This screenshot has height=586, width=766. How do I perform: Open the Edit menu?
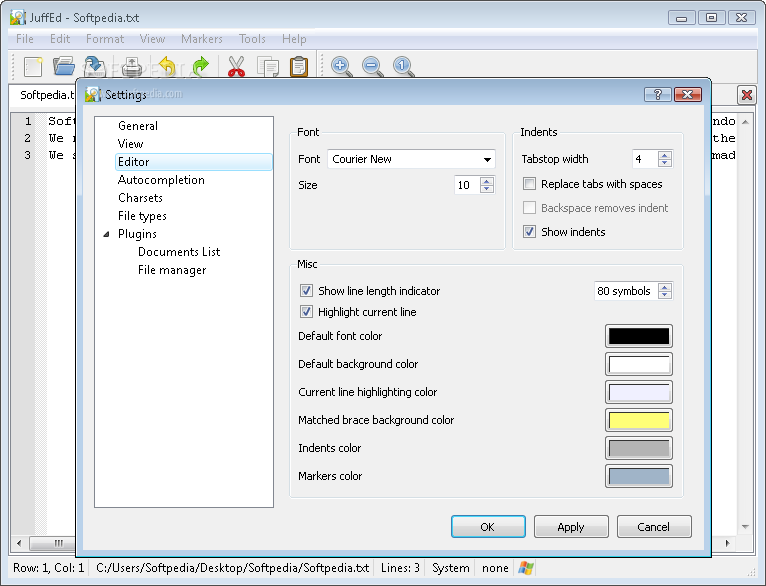pos(60,39)
